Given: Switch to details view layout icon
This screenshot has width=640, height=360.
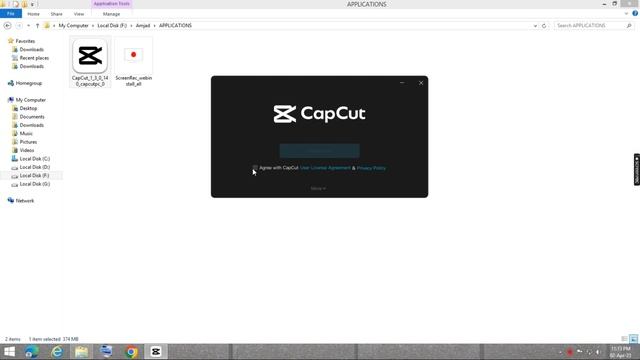Looking at the screenshot, I should click(624, 339).
